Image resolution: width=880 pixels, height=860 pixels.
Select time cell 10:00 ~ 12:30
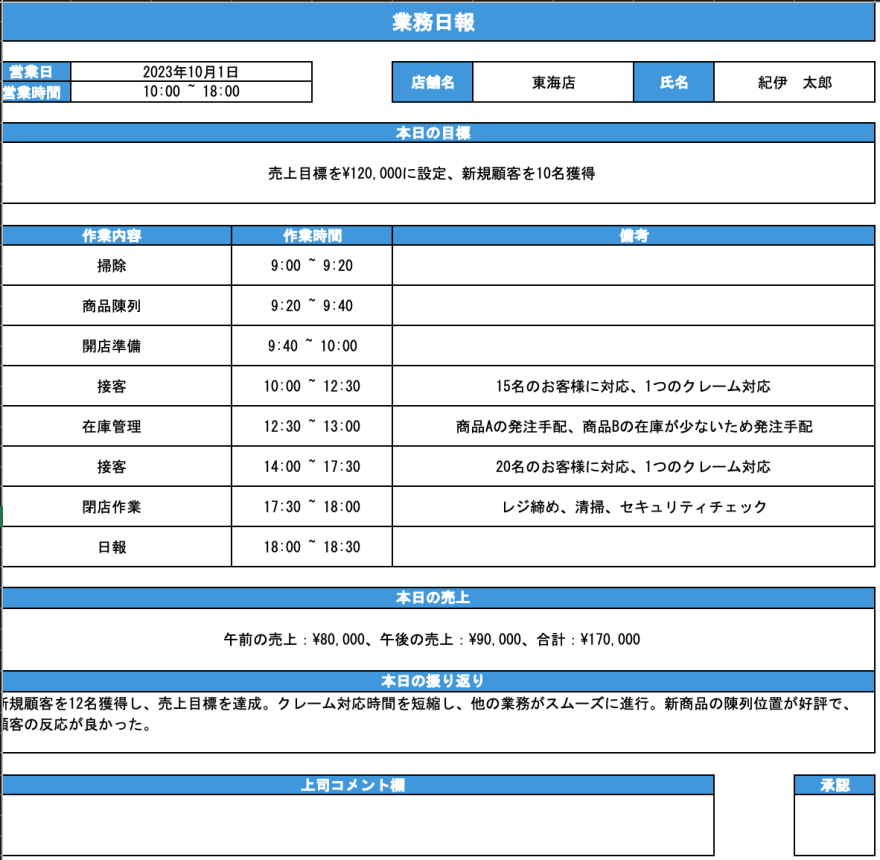point(311,386)
